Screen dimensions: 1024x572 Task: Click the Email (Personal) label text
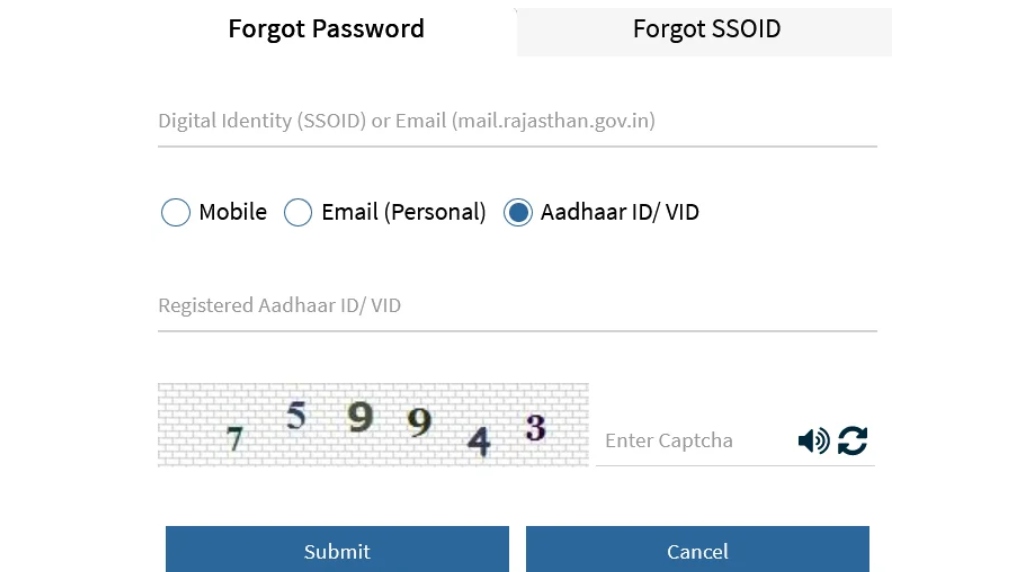[404, 212]
